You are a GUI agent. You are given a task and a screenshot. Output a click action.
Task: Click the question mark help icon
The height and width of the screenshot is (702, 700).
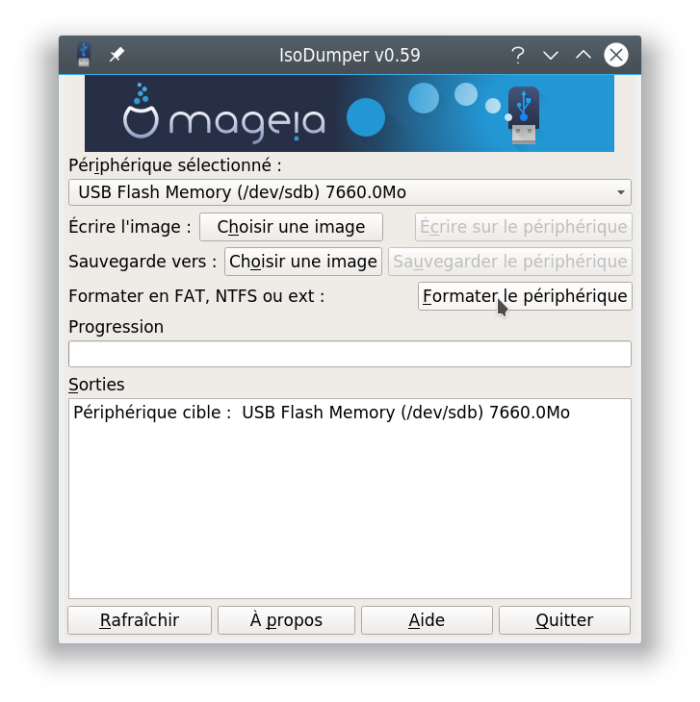pyautogui.click(x=518, y=55)
